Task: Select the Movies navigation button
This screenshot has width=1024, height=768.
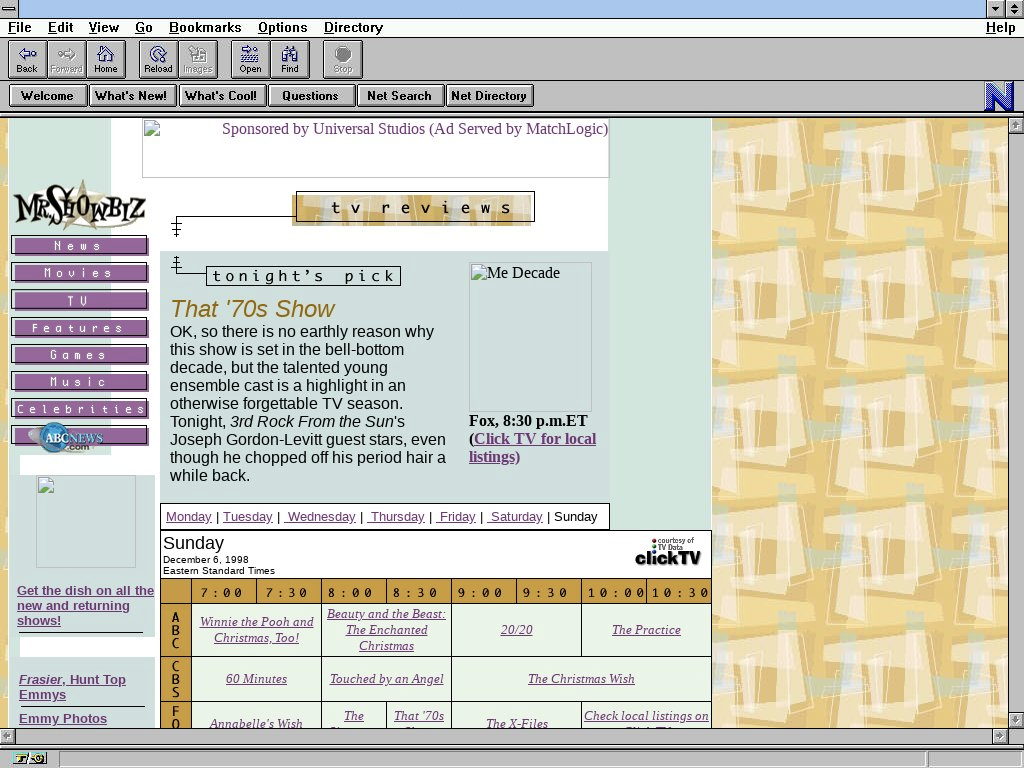Action: point(79,273)
